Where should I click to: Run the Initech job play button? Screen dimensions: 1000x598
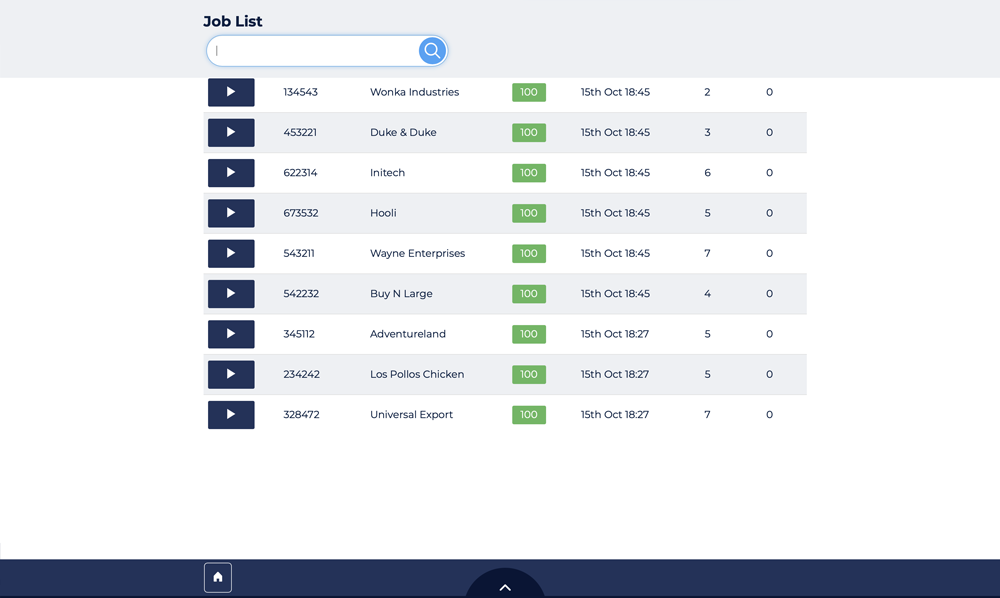(x=231, y=173)
